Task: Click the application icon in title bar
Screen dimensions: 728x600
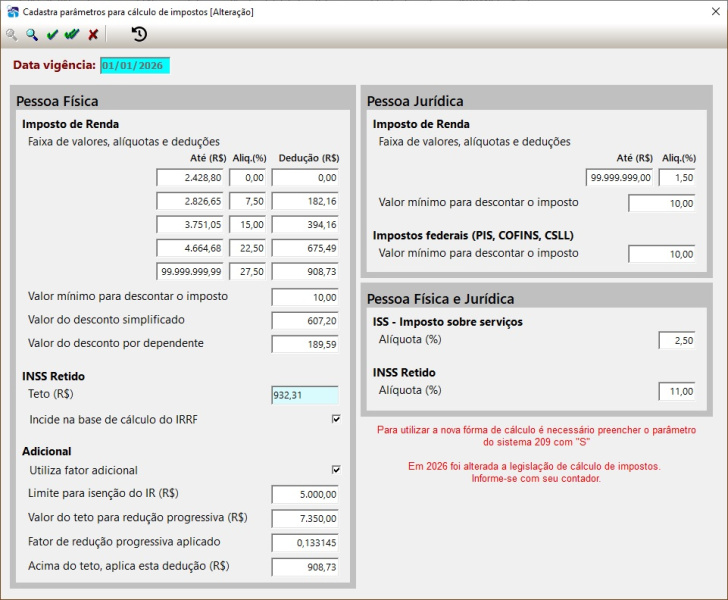Action: 13,12
